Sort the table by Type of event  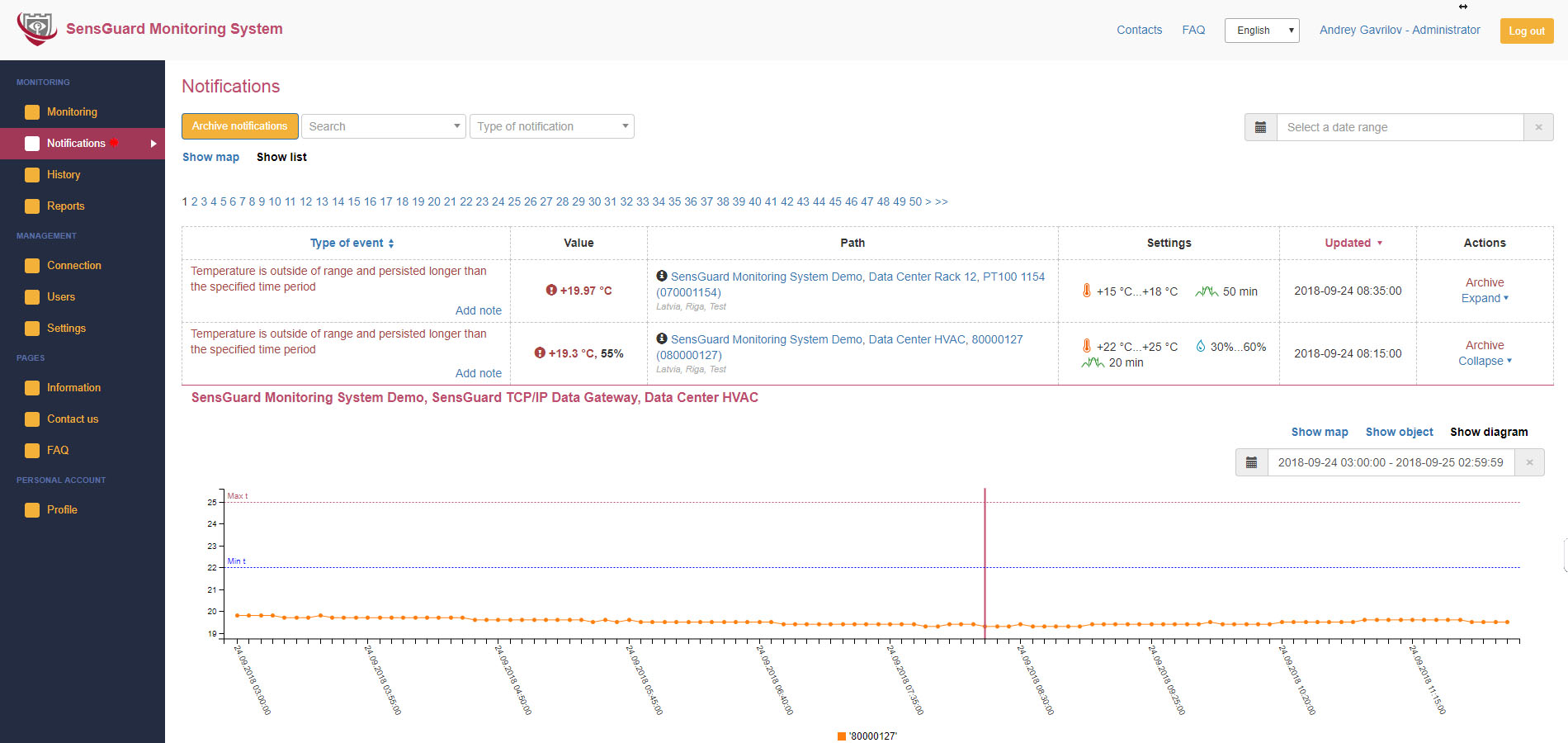(352, 243)
